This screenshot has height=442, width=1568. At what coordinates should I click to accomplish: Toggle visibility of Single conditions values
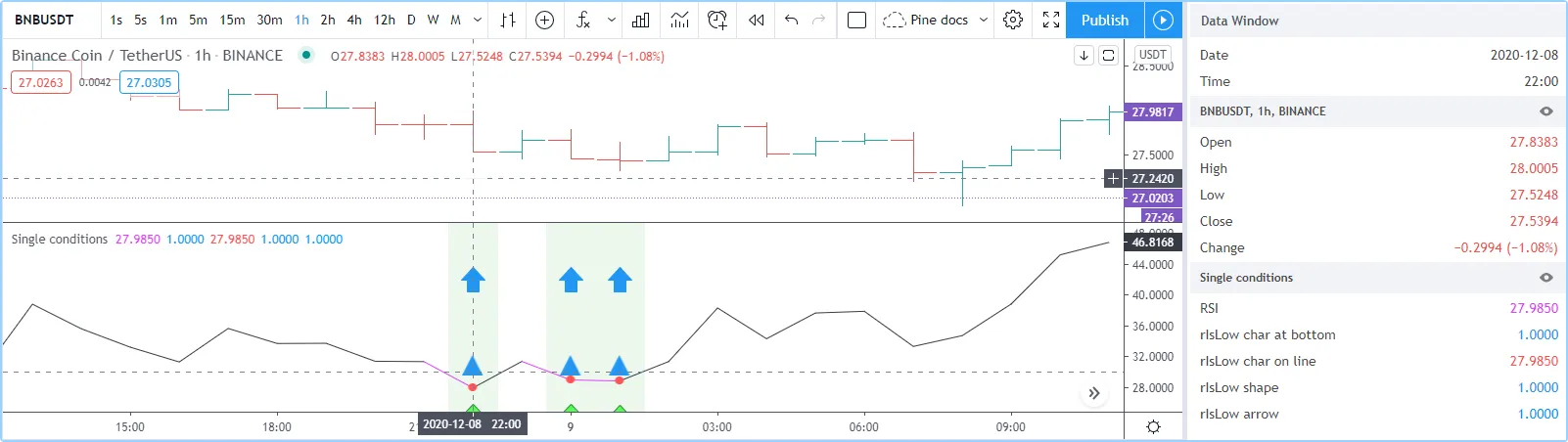1546,278
